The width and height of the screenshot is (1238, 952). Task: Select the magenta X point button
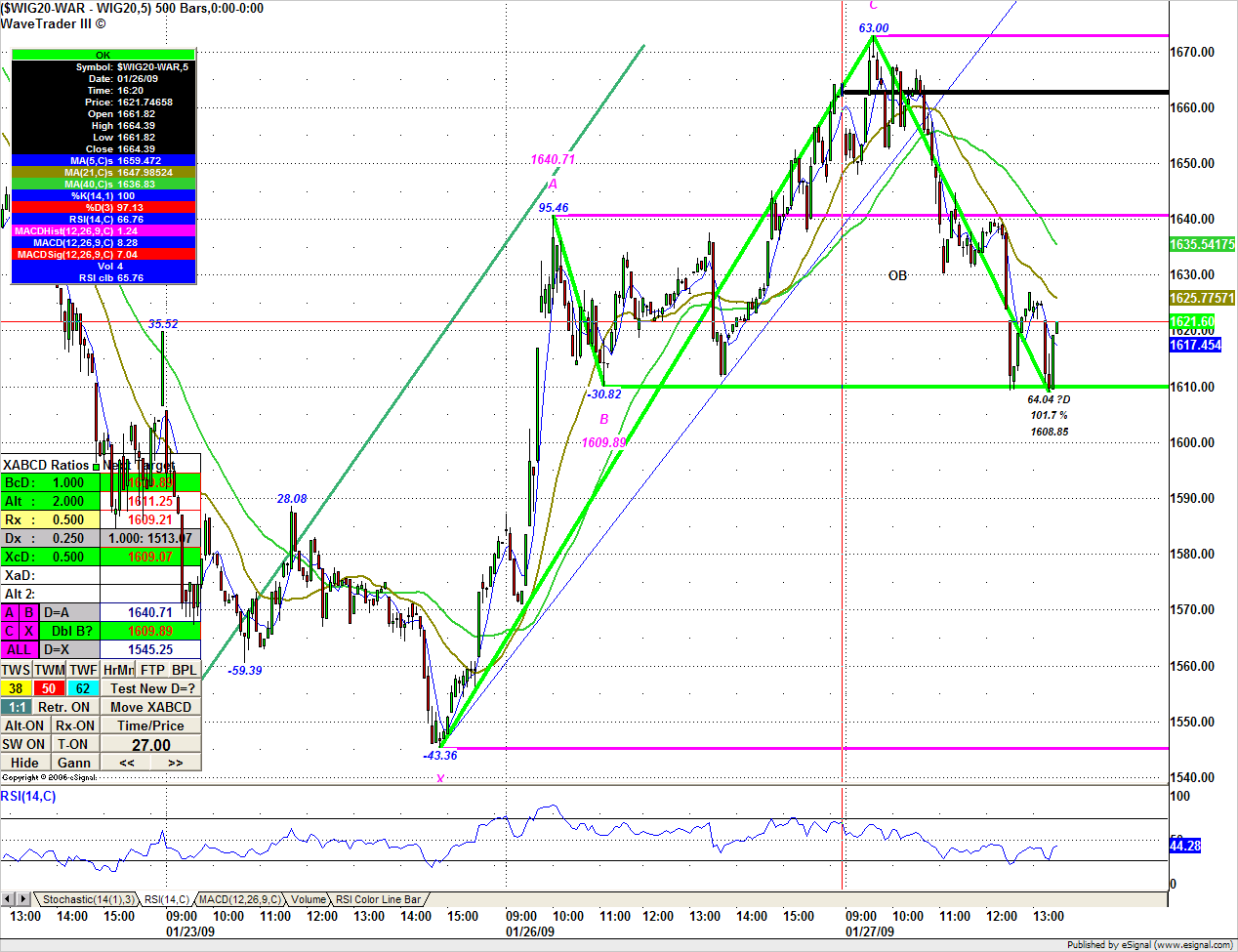click(29, 631)
